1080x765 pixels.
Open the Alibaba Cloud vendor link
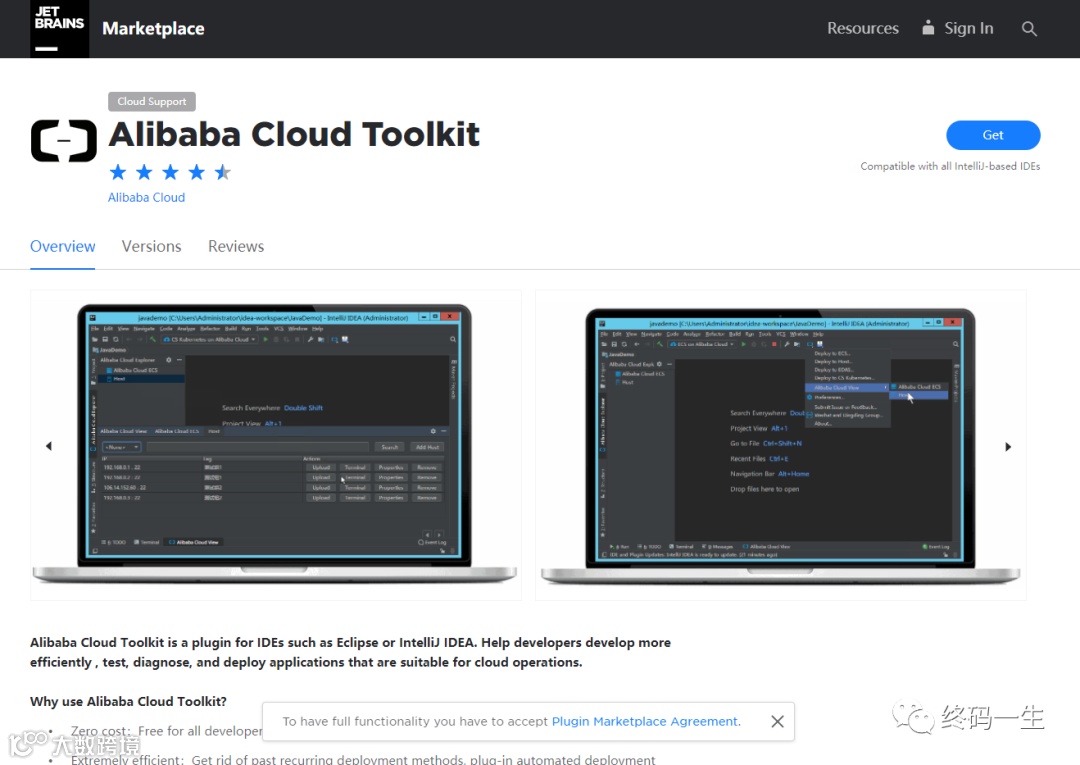pyautogui.click(x=146, y=198)
